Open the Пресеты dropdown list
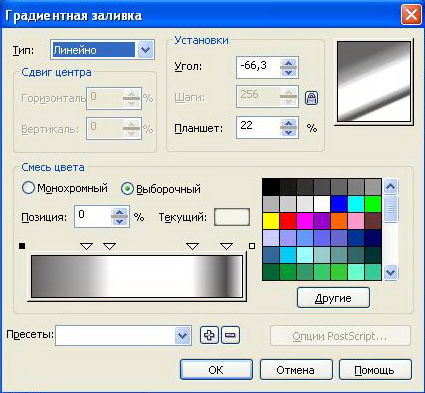This screenshot has height=393, width=425. (x=182, y=335)
